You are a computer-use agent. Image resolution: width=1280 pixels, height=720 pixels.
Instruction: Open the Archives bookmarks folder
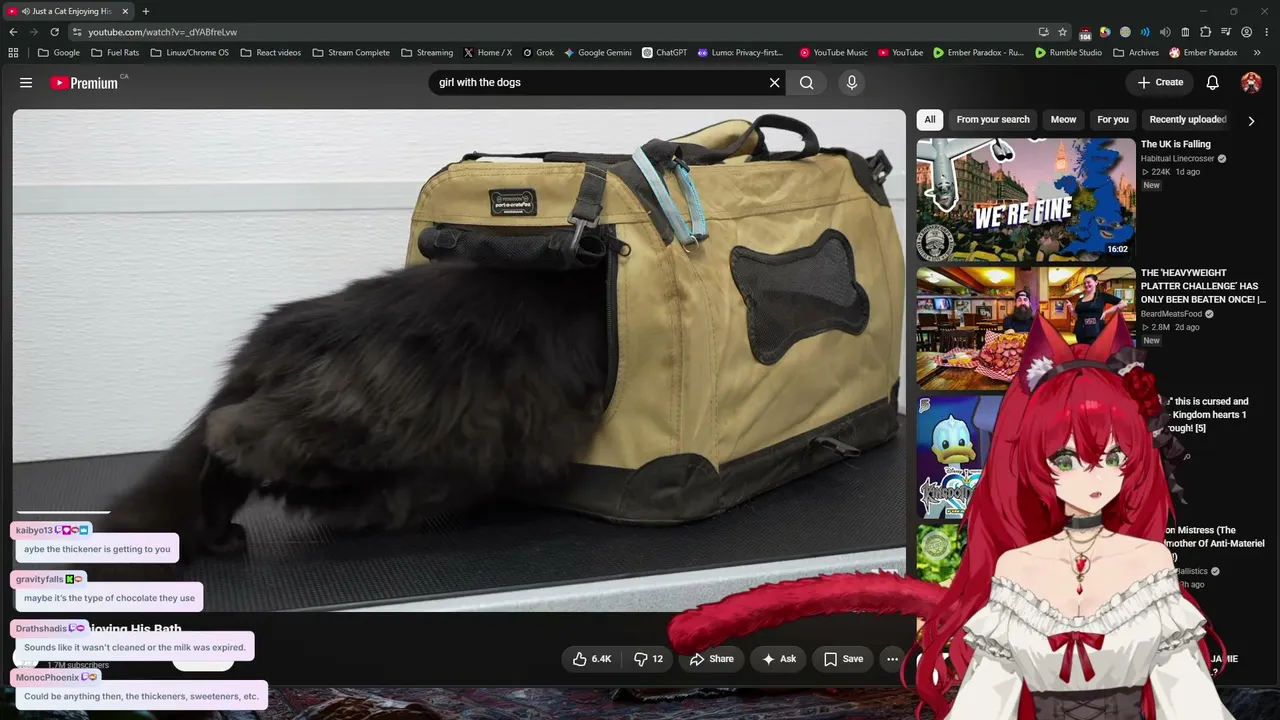(1136, 53)
